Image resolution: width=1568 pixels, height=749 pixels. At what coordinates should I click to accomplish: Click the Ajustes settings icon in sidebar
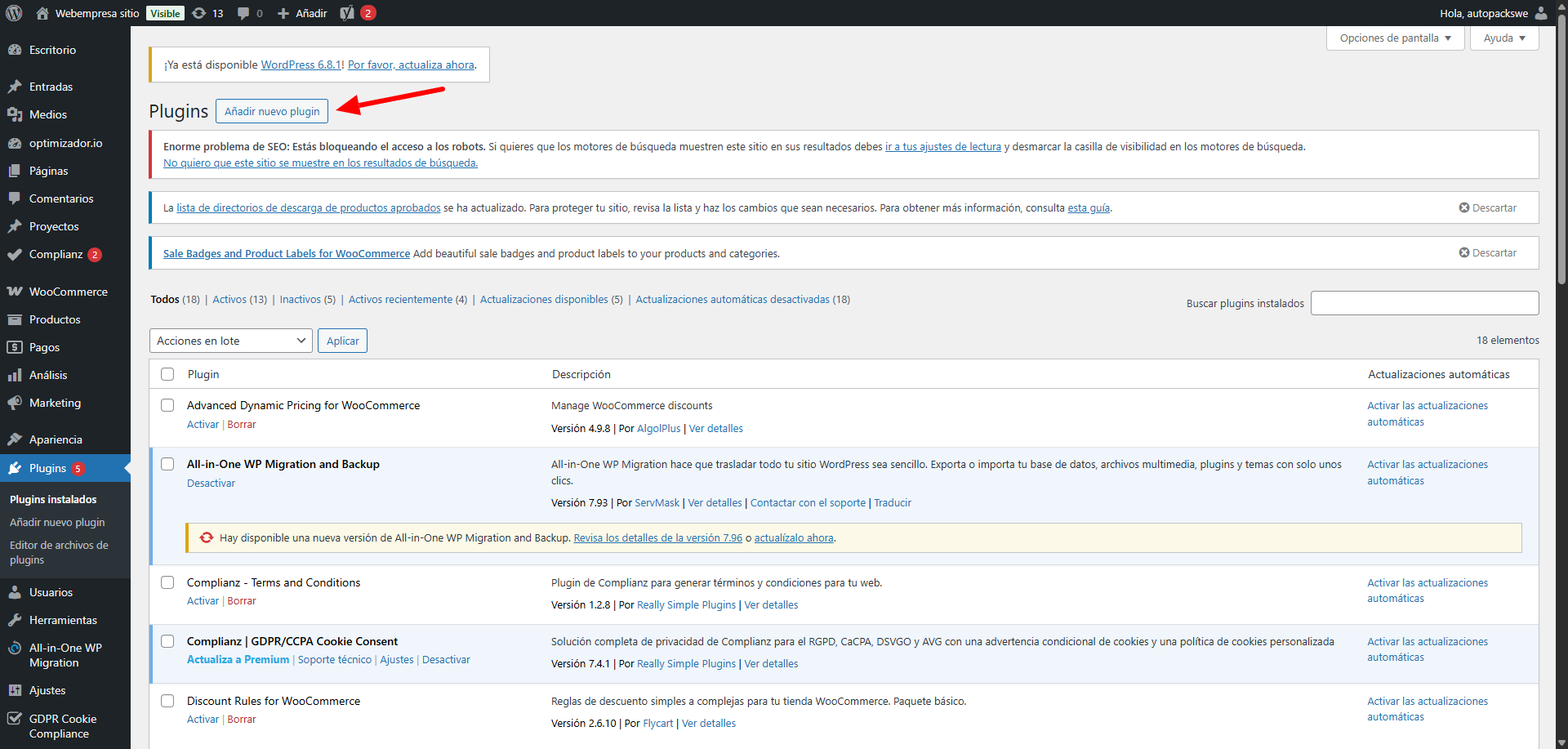(15, 690)
